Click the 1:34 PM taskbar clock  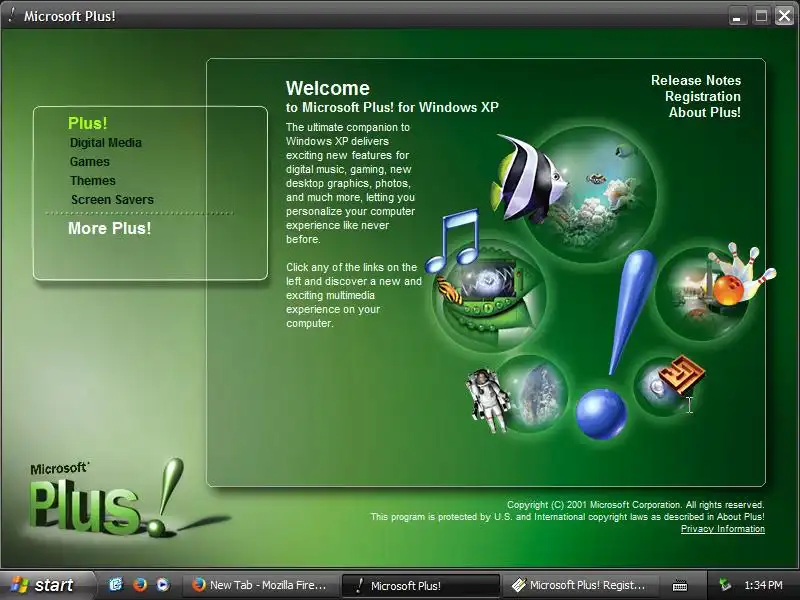(x=763, y=585)
